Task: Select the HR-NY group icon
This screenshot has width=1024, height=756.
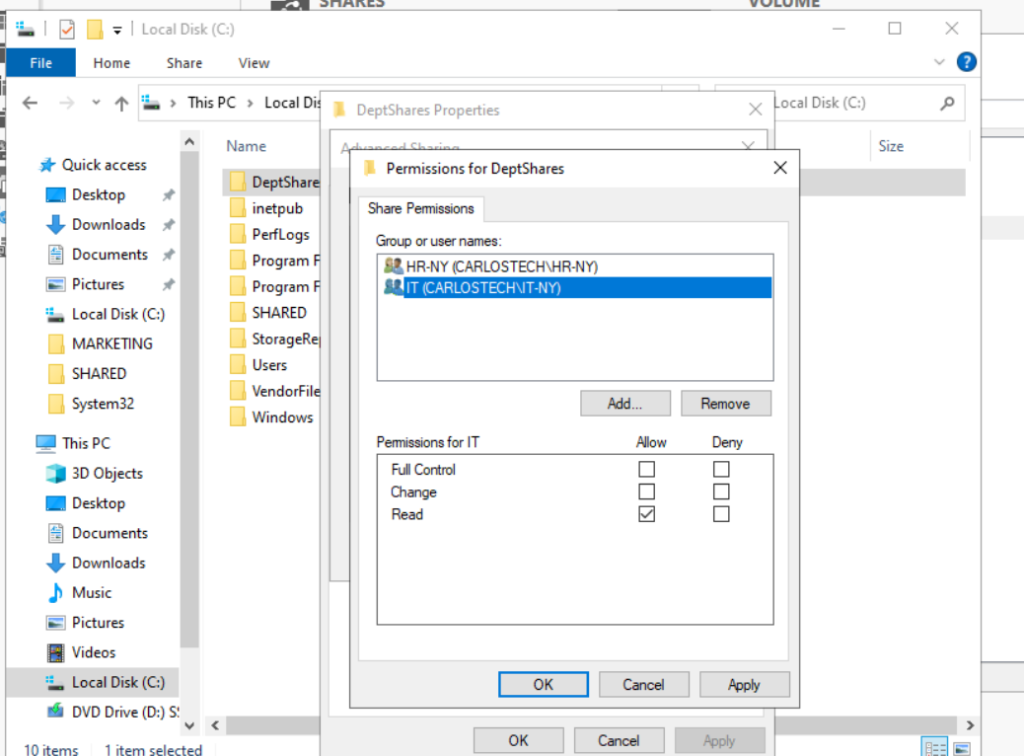Action: pos(393,267)
